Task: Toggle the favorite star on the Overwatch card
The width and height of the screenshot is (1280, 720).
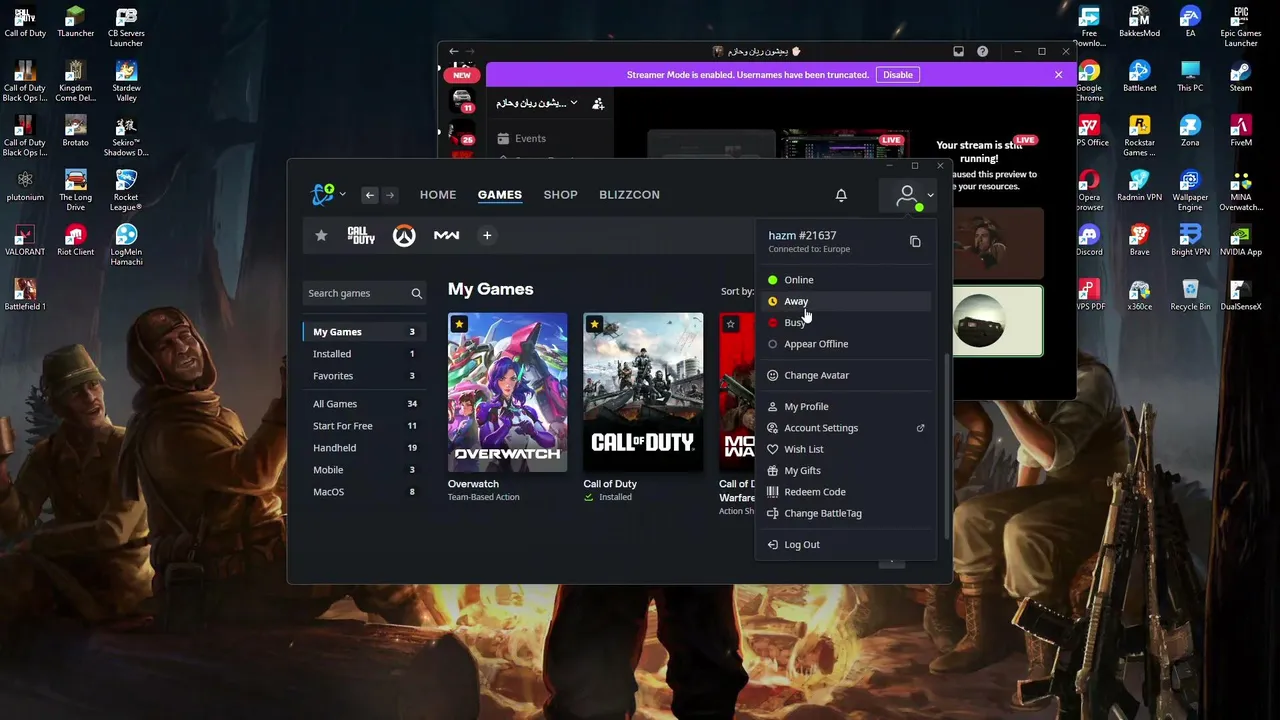Action: pyautogui.click(x=459, y=324)
